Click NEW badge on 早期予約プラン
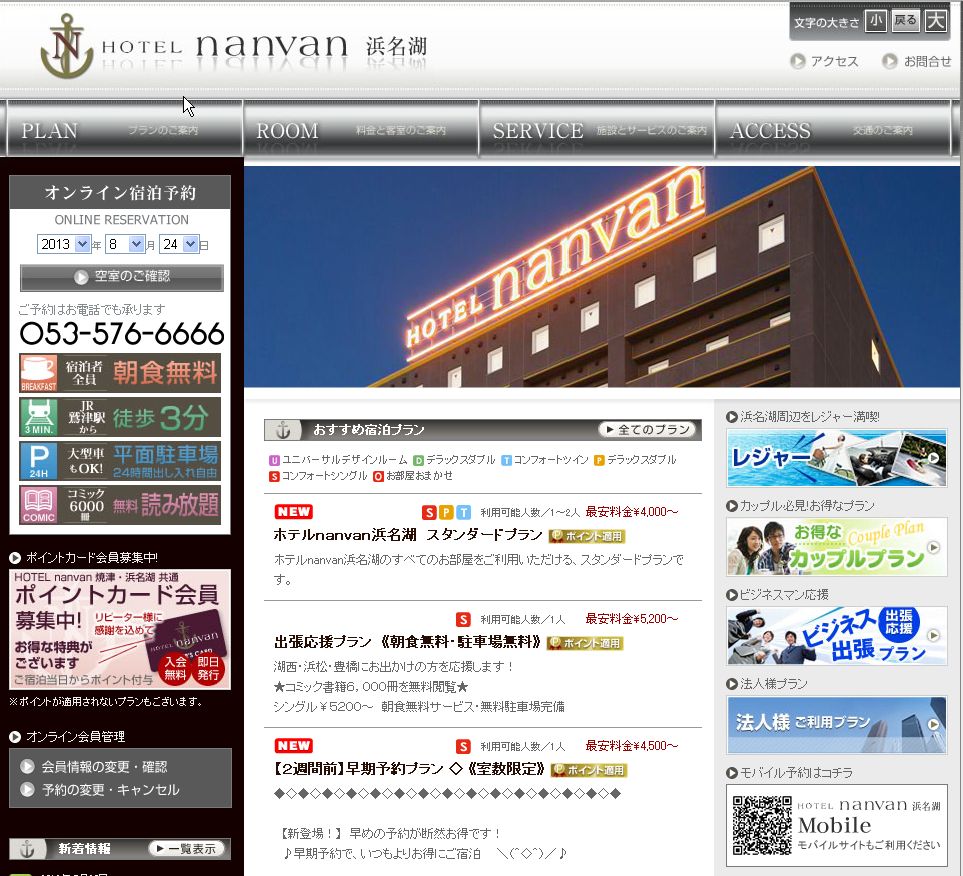The width and height of the screenshot is (963, 876). 294,745
